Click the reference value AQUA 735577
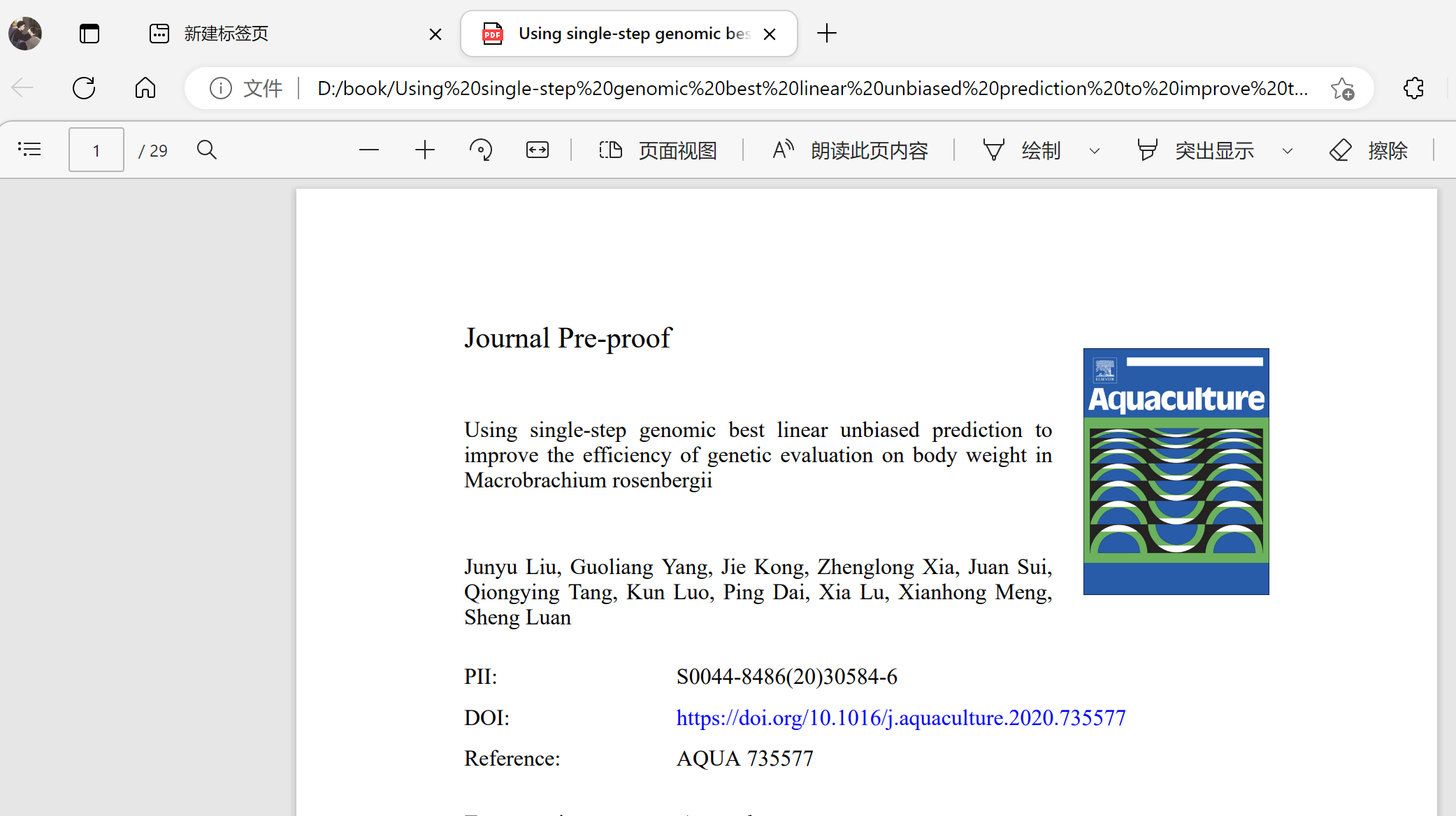 (745, 759)
